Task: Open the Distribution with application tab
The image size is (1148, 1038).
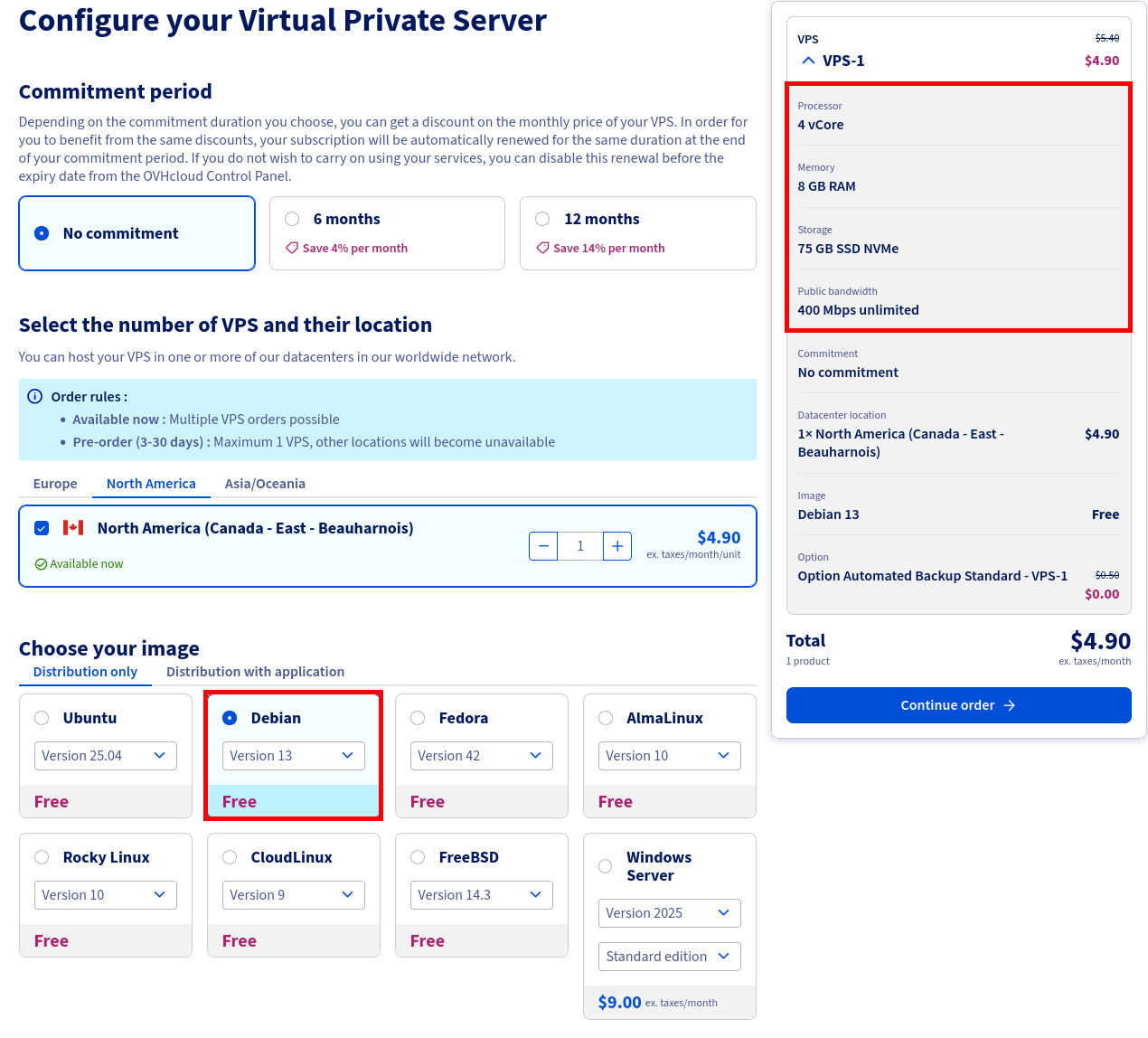Action: tap(256, 672)
